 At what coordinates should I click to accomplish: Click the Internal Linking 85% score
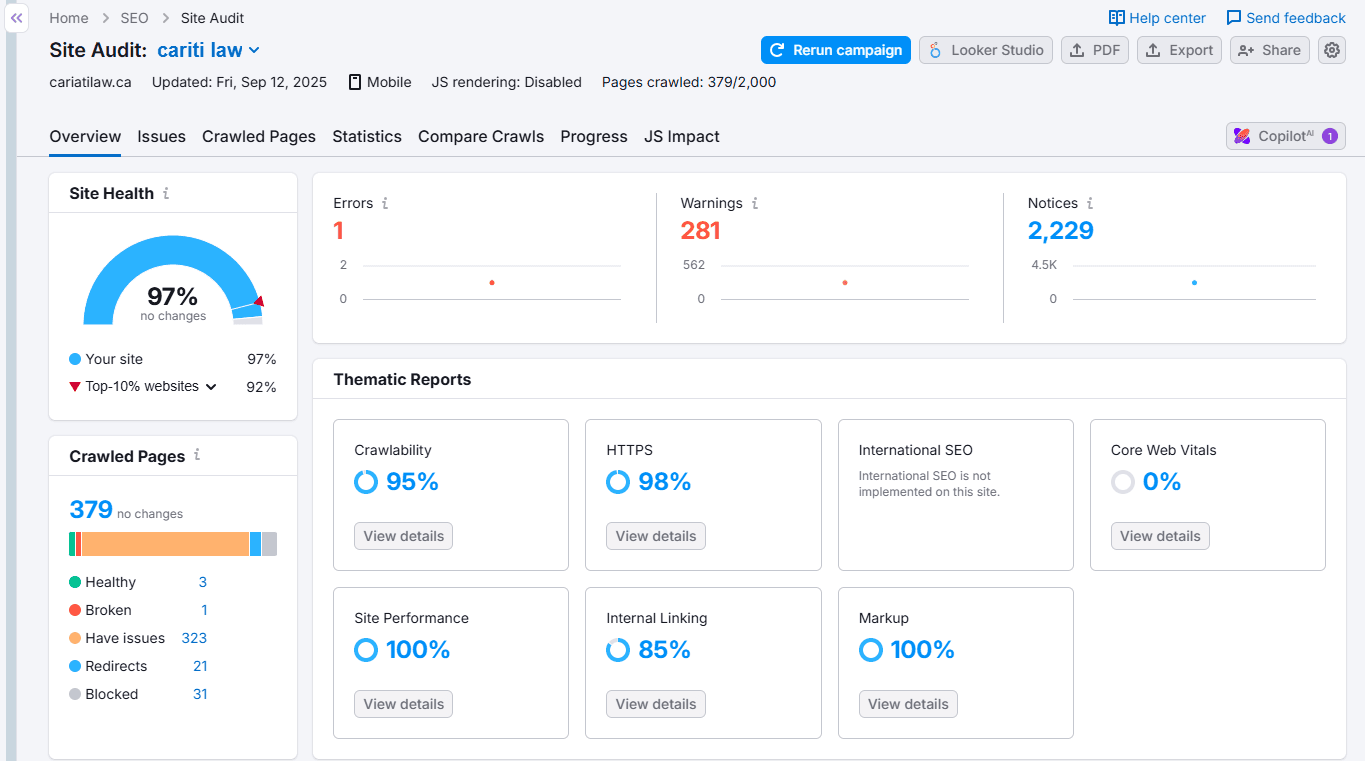[x=665, y=650]
